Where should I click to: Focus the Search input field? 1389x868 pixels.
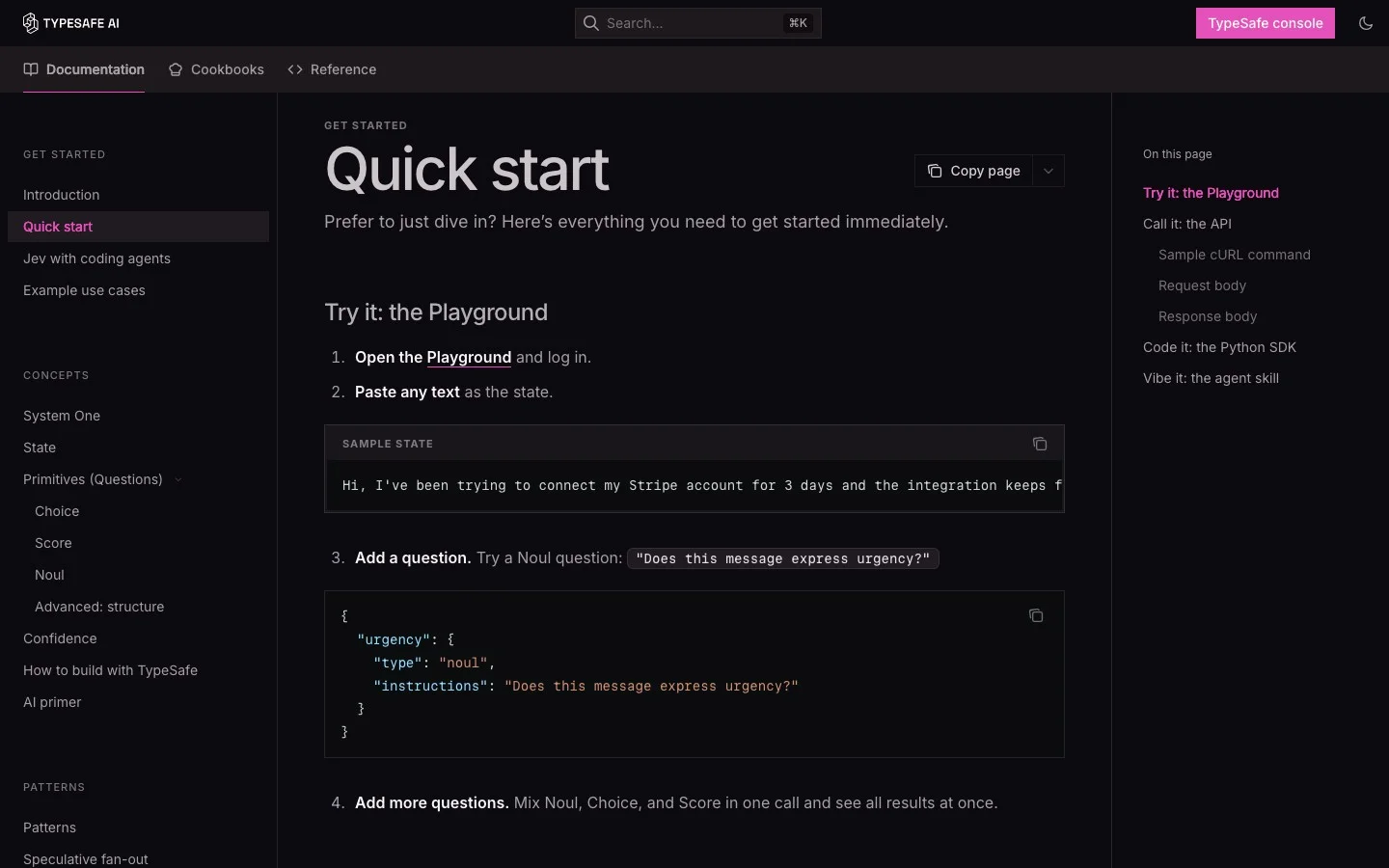[x=698, y=23]
